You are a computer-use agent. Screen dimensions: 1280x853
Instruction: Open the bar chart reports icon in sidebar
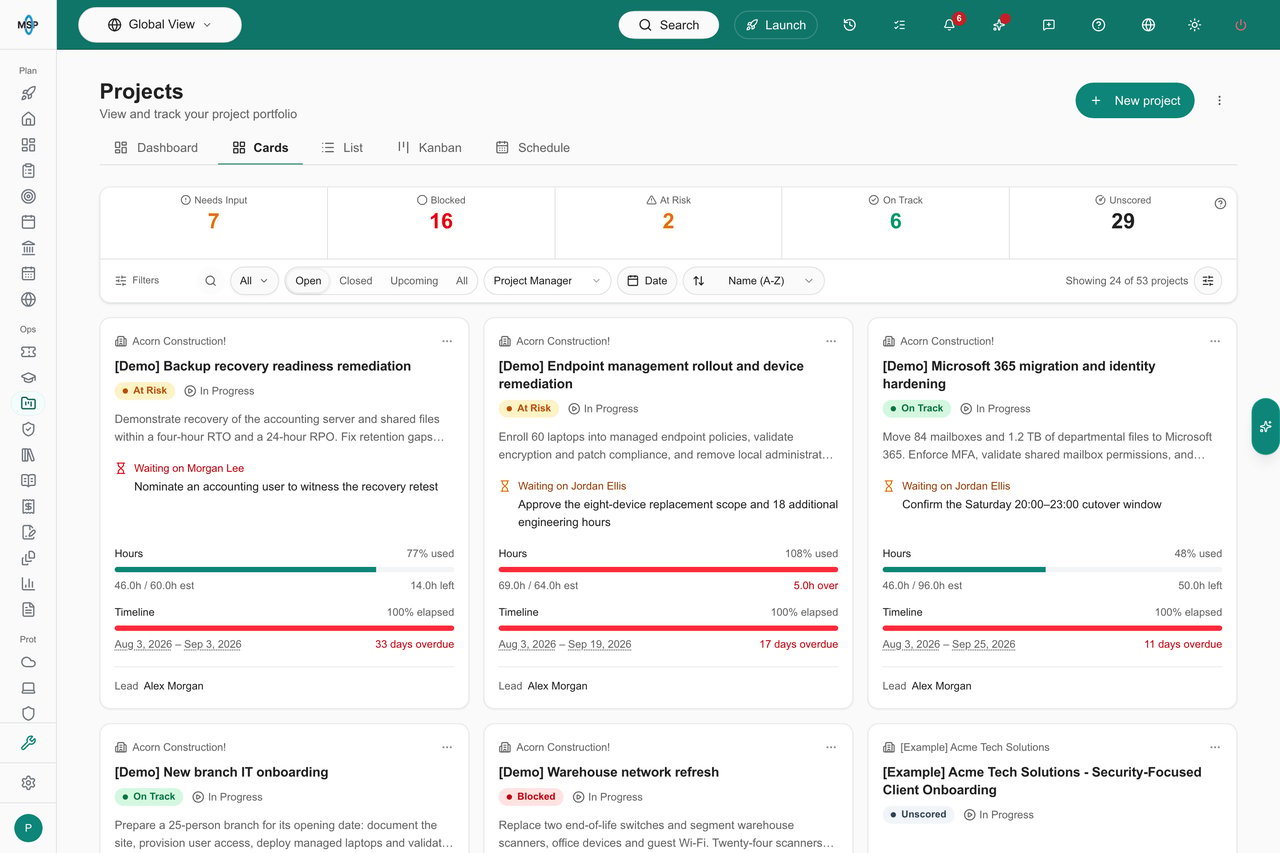[28, 584]
